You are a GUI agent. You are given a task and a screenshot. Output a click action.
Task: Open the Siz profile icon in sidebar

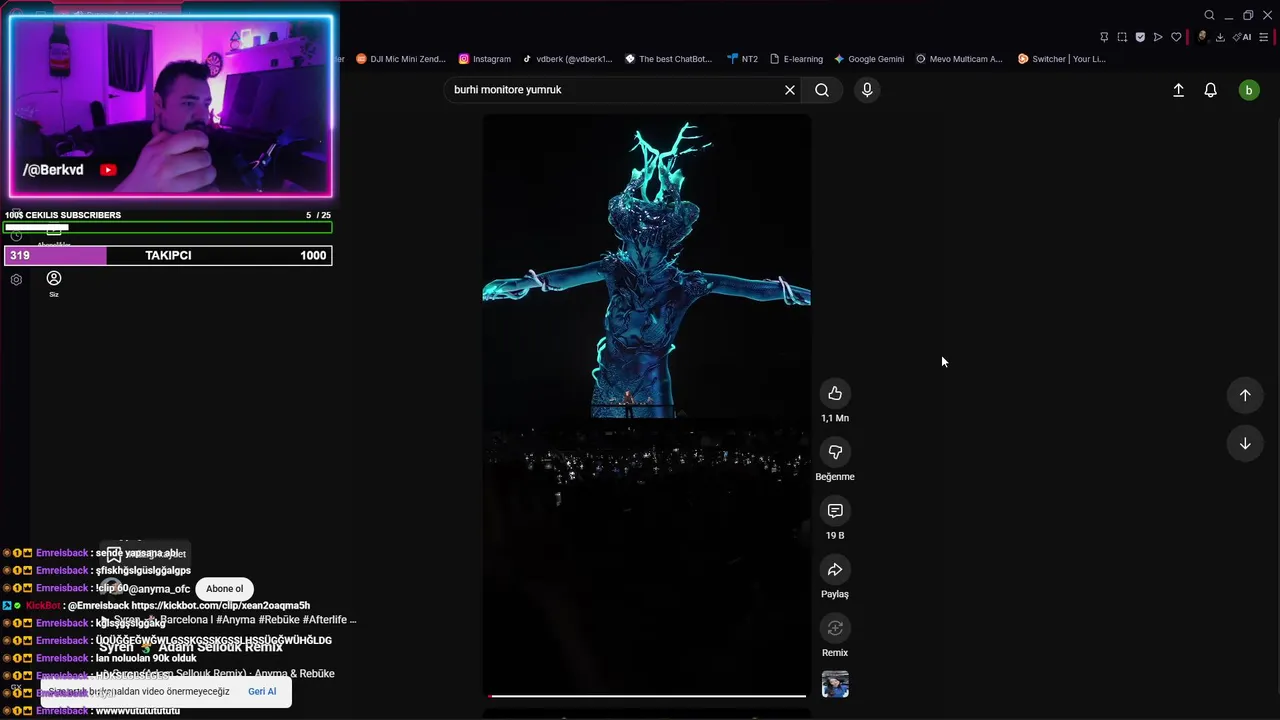(x=54, y=283)
